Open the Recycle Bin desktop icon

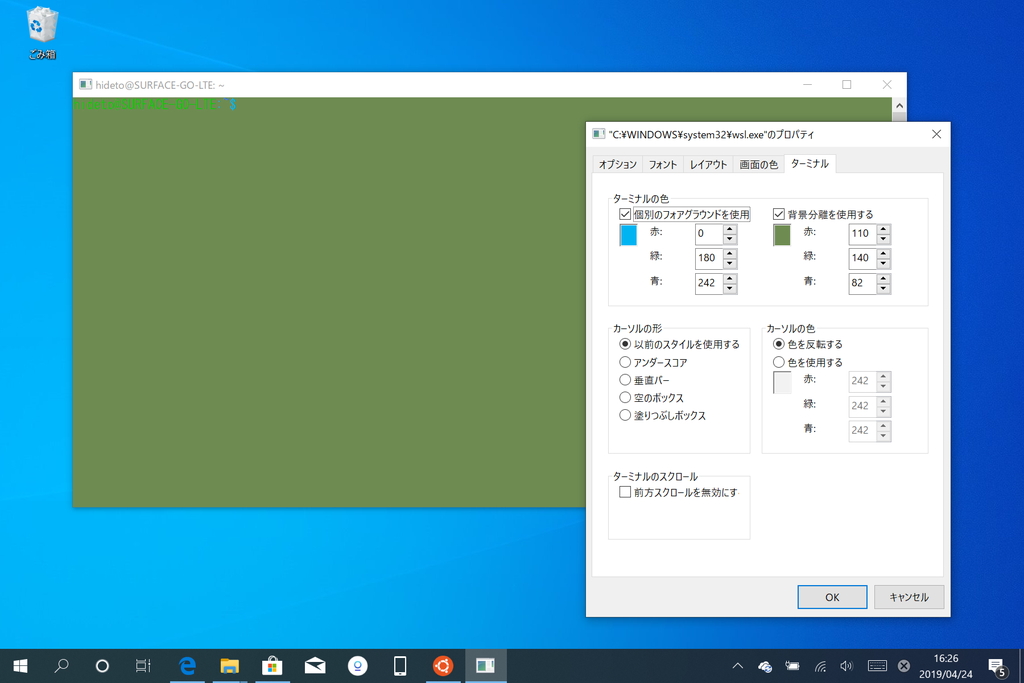click(x=42, y=33)
